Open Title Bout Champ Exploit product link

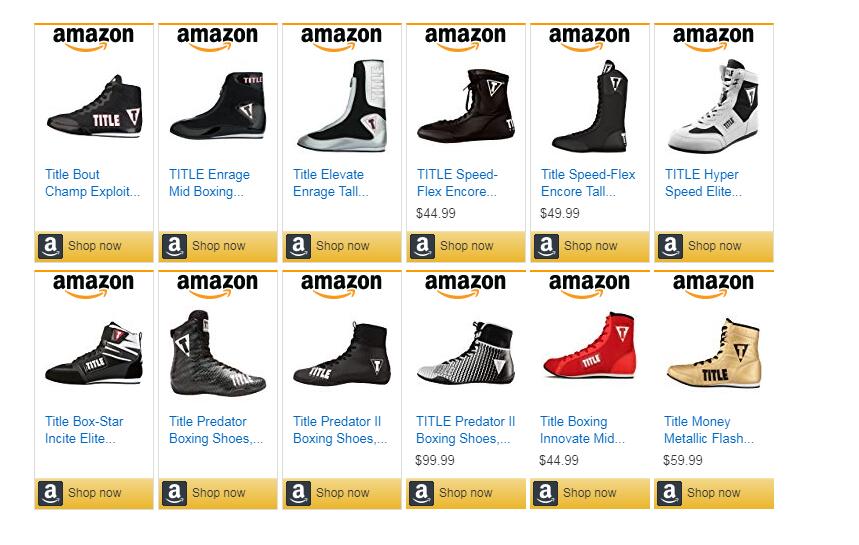coord(92,183)
